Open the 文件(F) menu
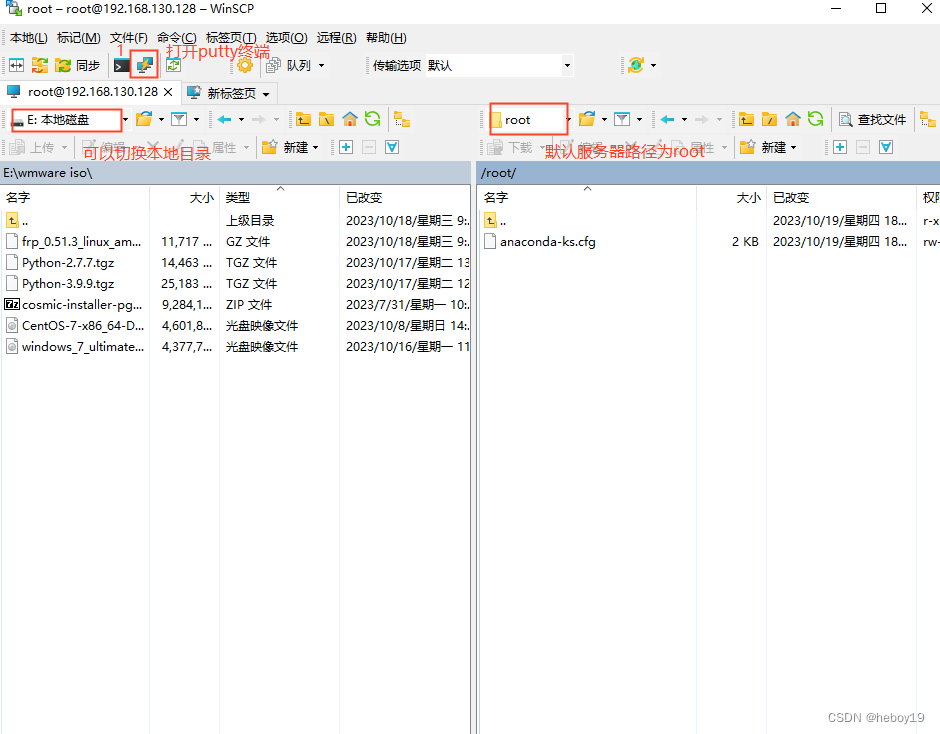 click(128, 38)
